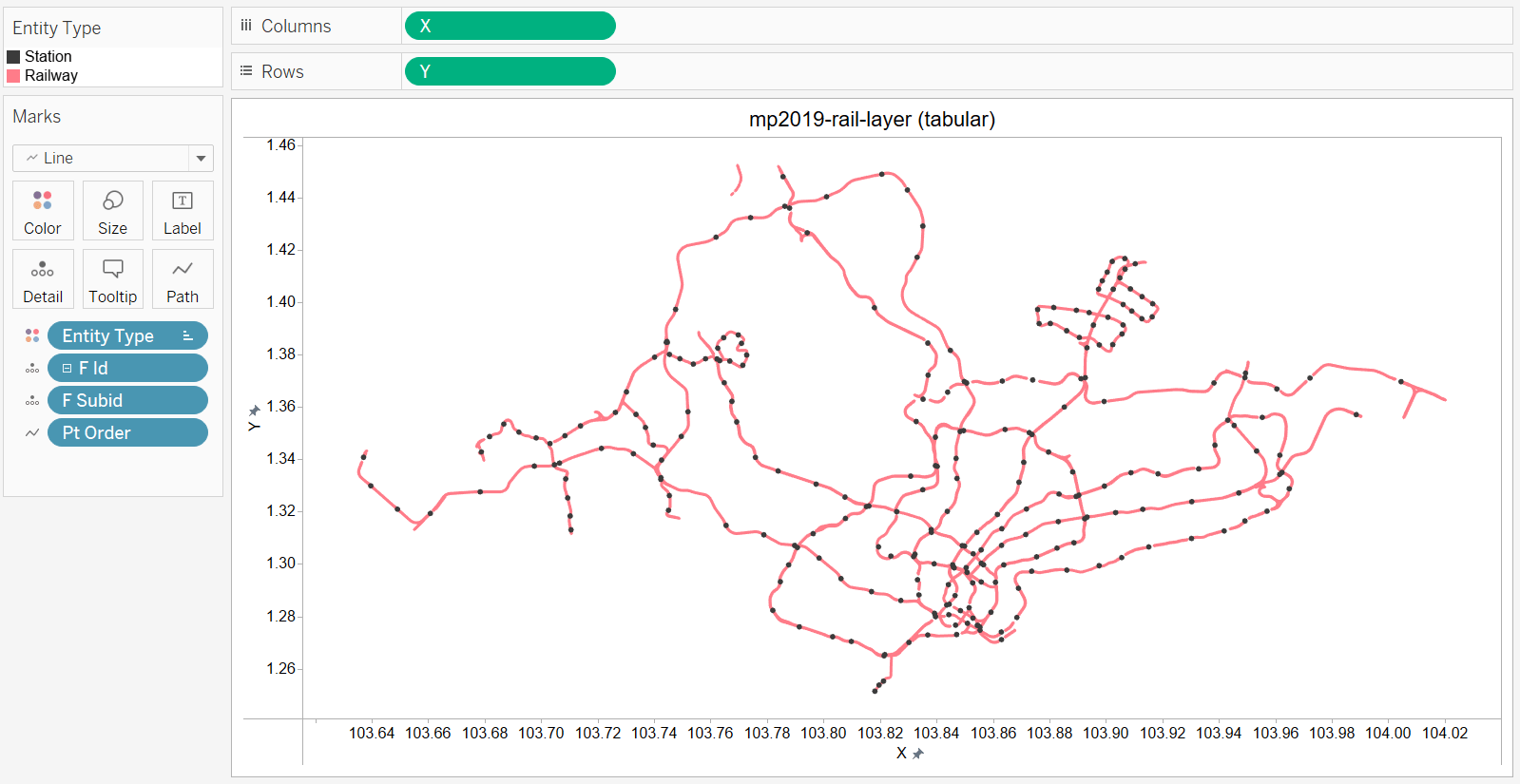
Task: Click path icon left of Pt Order pill
Action: coord(32,432)
